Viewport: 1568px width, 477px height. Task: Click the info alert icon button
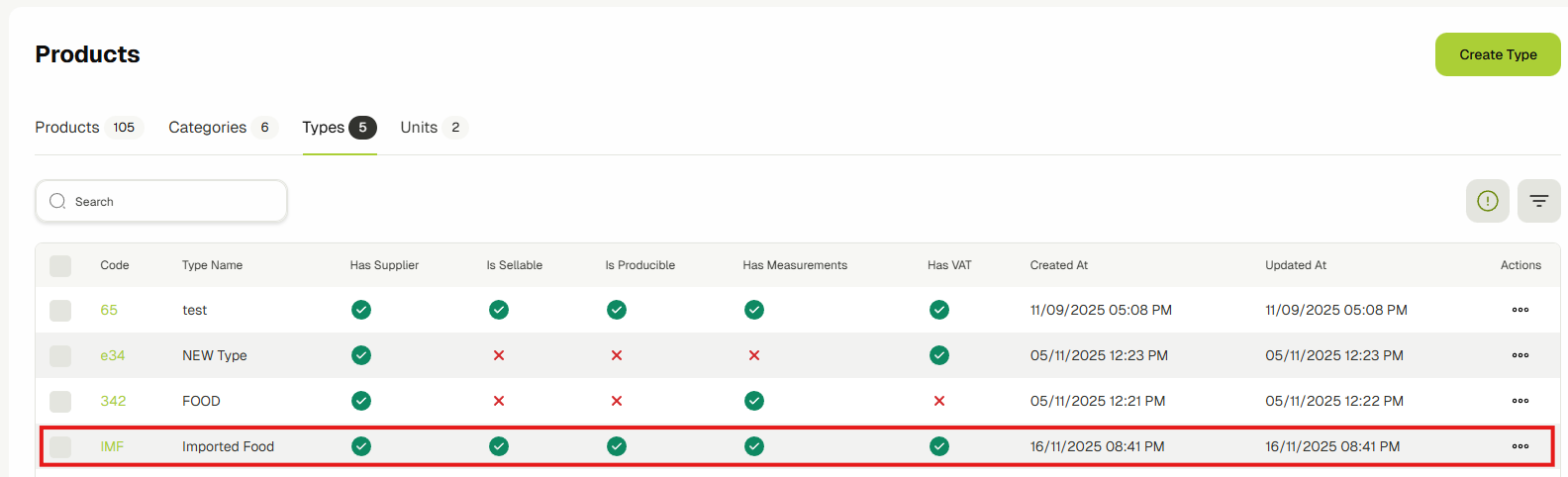(1487, 201)
